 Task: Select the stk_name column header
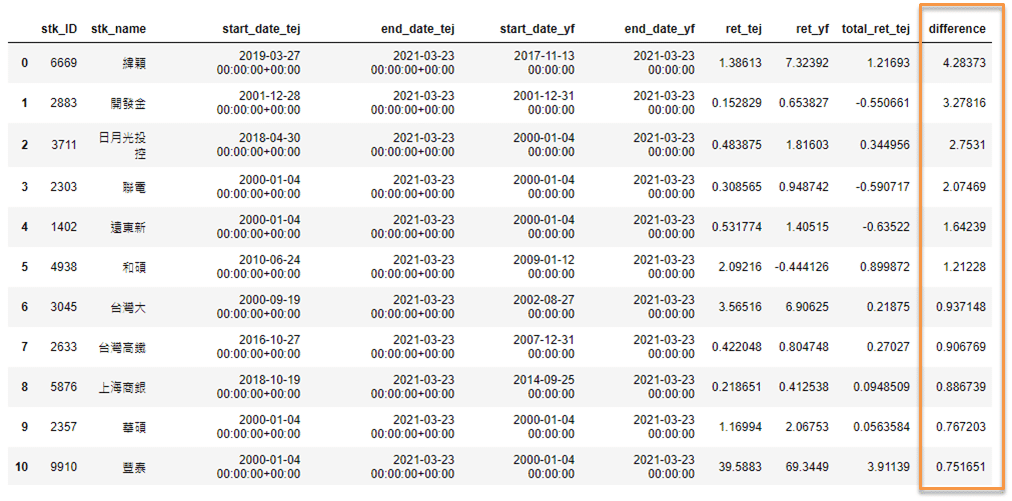(x=118, y=28)
